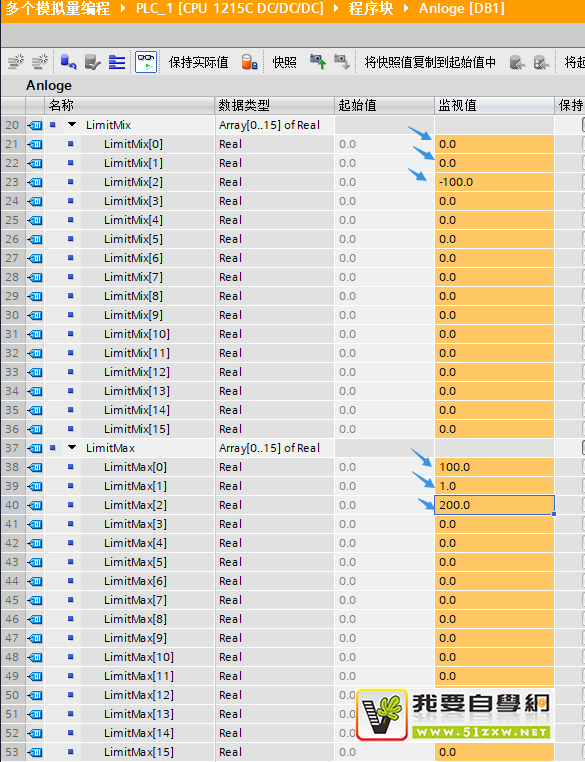Select the LimitMax[0] row tag icon
The height and width of the screenshot is (762, 585).
click(x=35, y=467)
